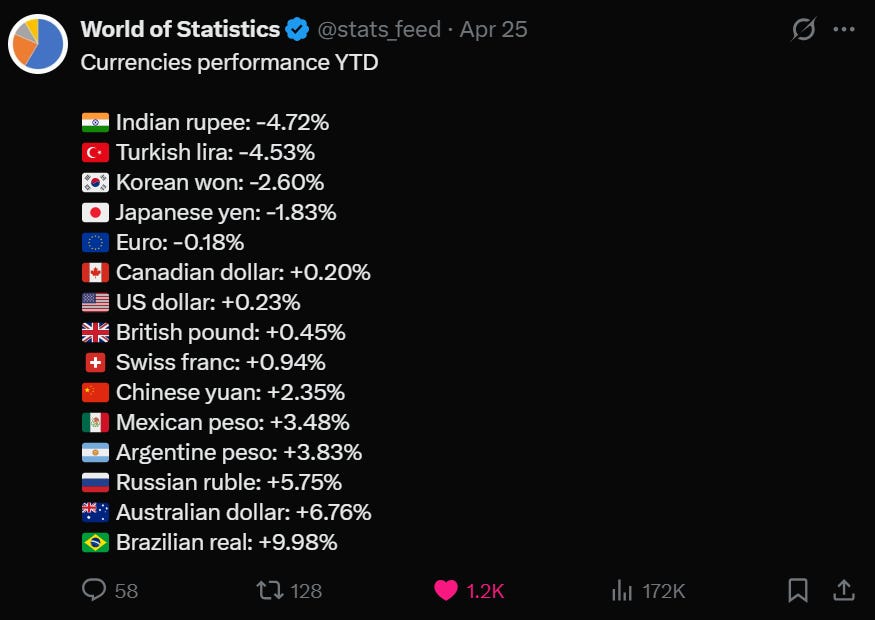Click the repost arrows icon
Image resolution: width=875 pixels, height=620 pixels.
pos(270,590)
